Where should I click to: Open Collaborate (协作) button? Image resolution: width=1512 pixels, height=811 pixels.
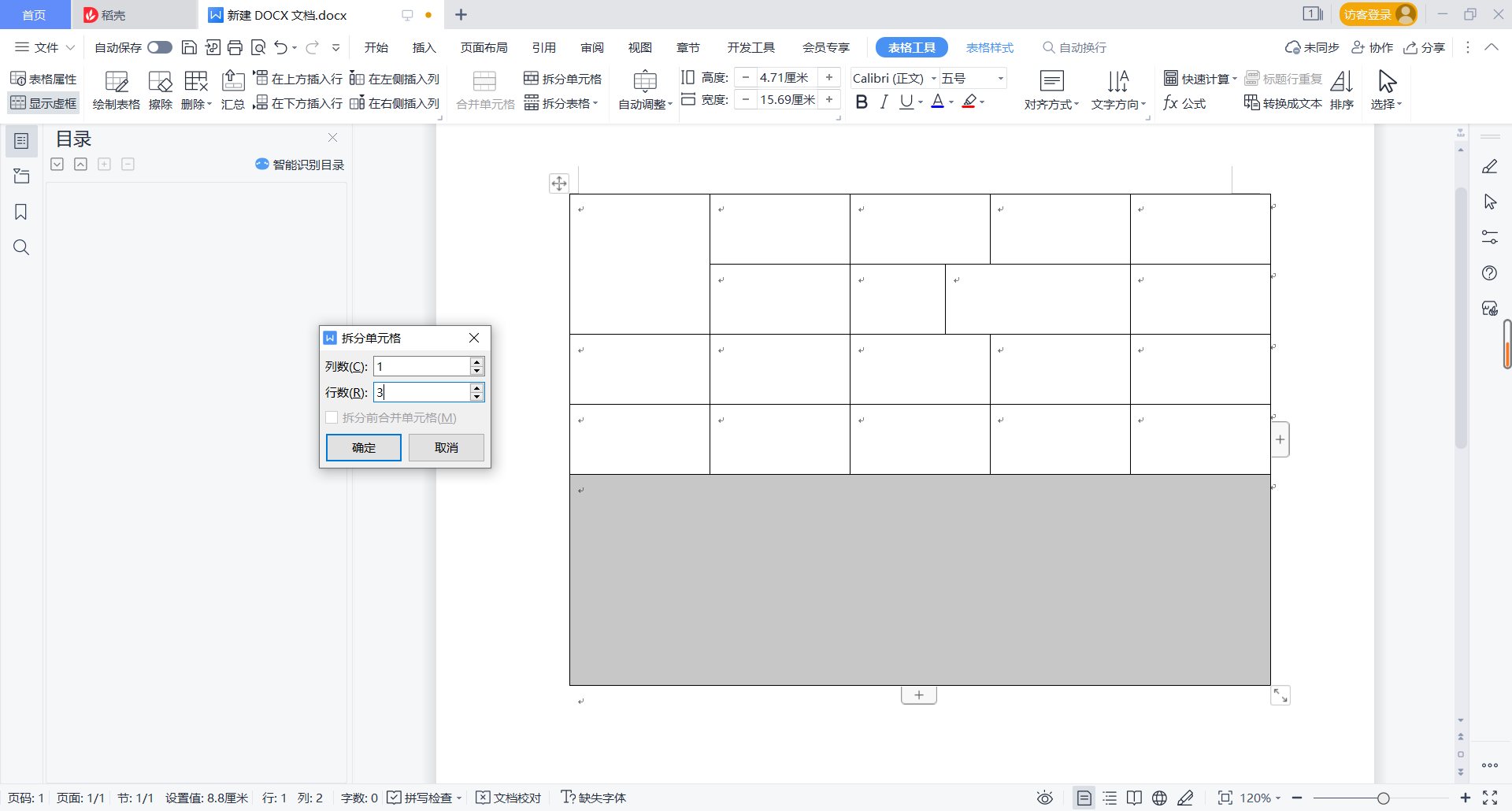tap(1373, 47)
